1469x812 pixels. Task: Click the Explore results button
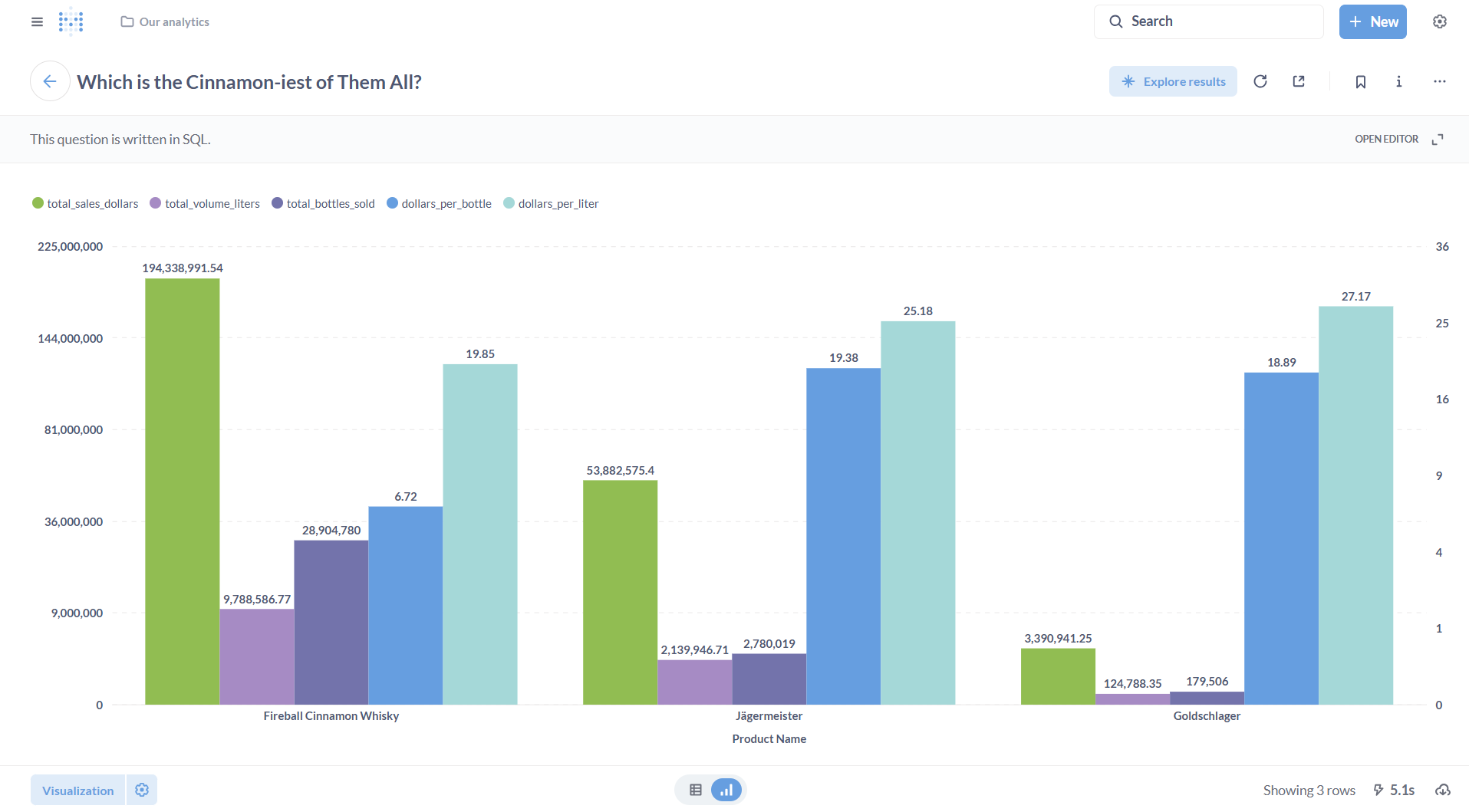(x=1173, y=81)
